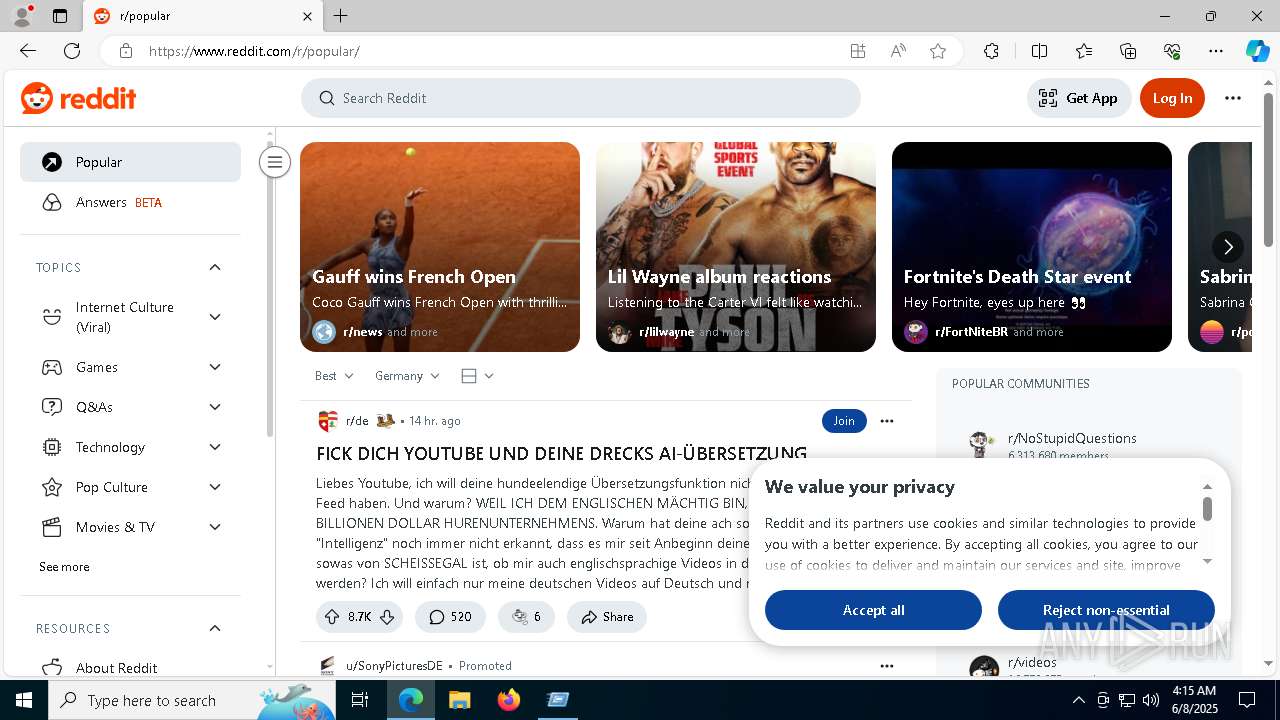The image size is (1280, 720).
Task: Launch Firefox from the taskbar
Action: [x=509, y=700]
